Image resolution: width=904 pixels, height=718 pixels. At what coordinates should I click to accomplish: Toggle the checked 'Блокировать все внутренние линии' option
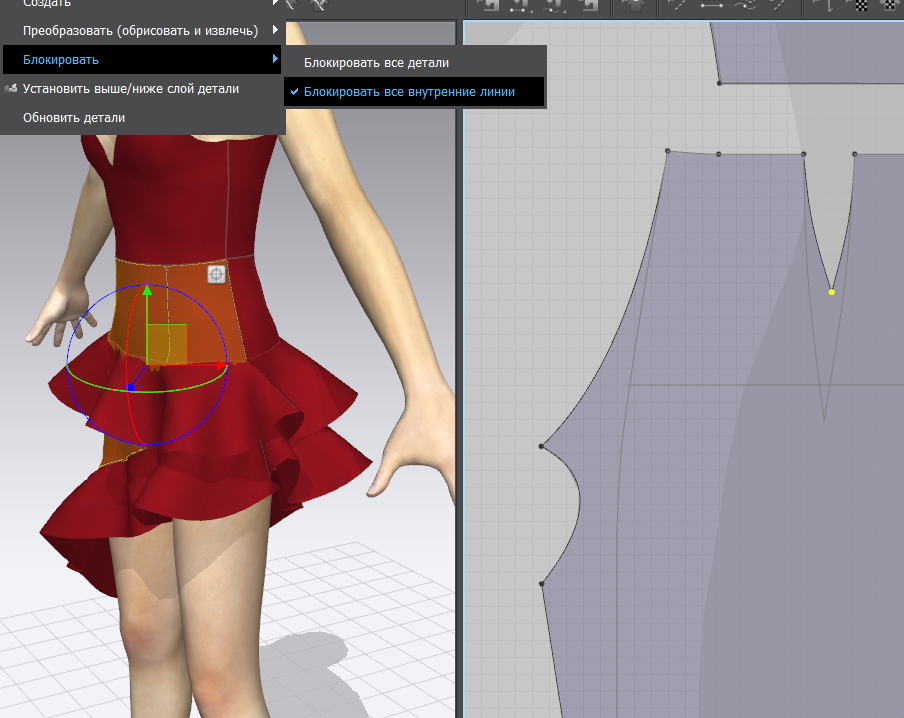click(409, 92)
